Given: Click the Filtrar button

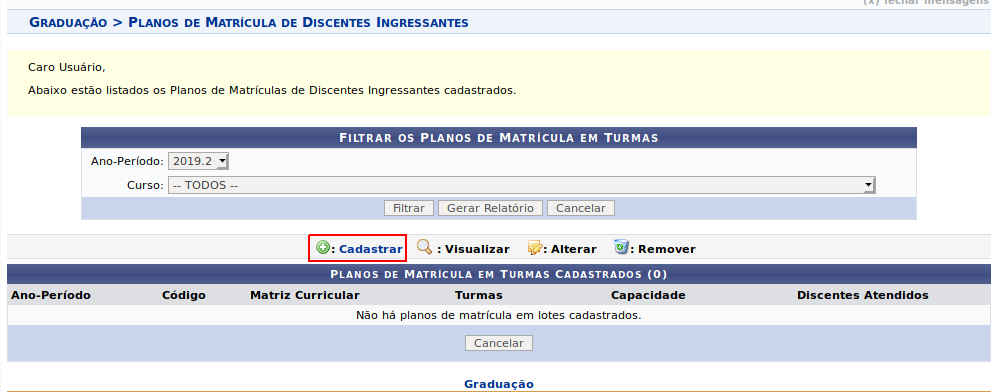Looking at the screenshot, I should (x=409, y=208).
